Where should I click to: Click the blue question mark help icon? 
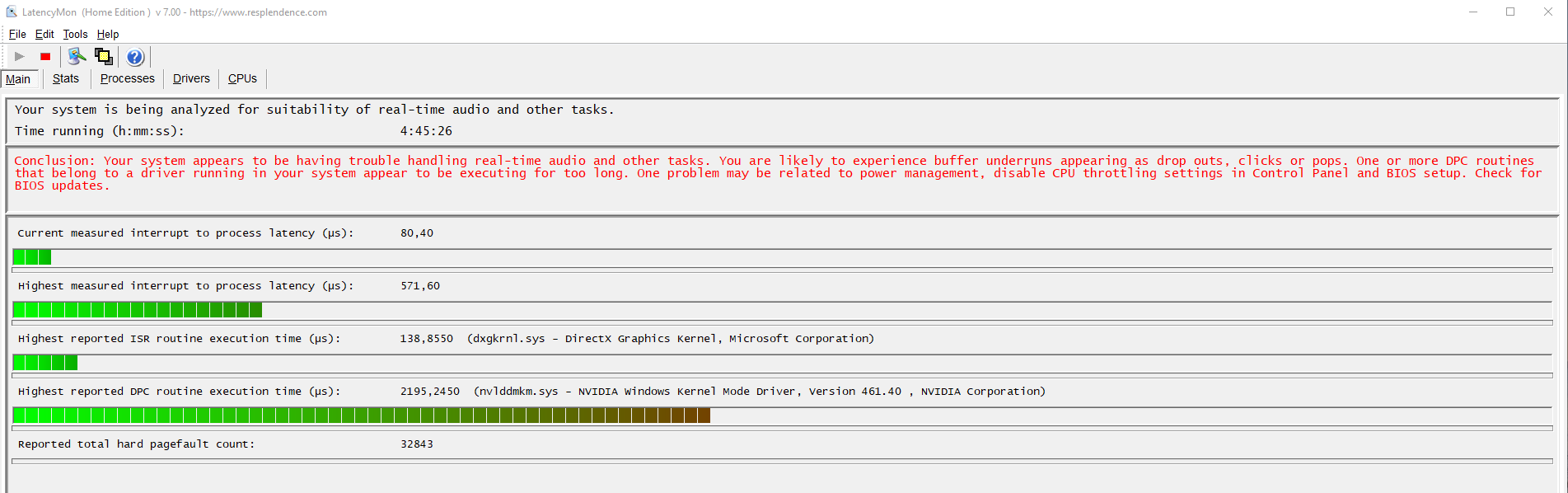[x=135, y=57]
